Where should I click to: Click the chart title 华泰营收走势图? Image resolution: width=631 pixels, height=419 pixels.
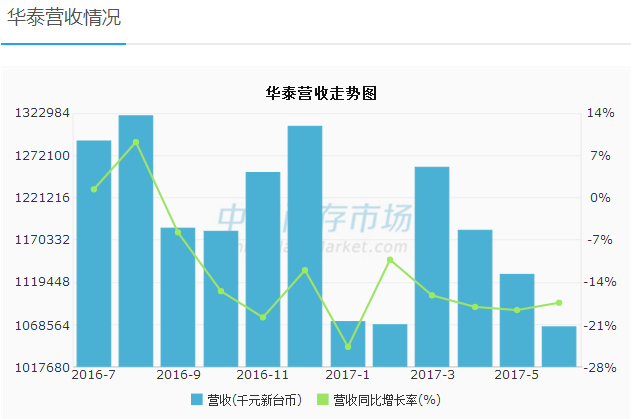pos(321,93)
